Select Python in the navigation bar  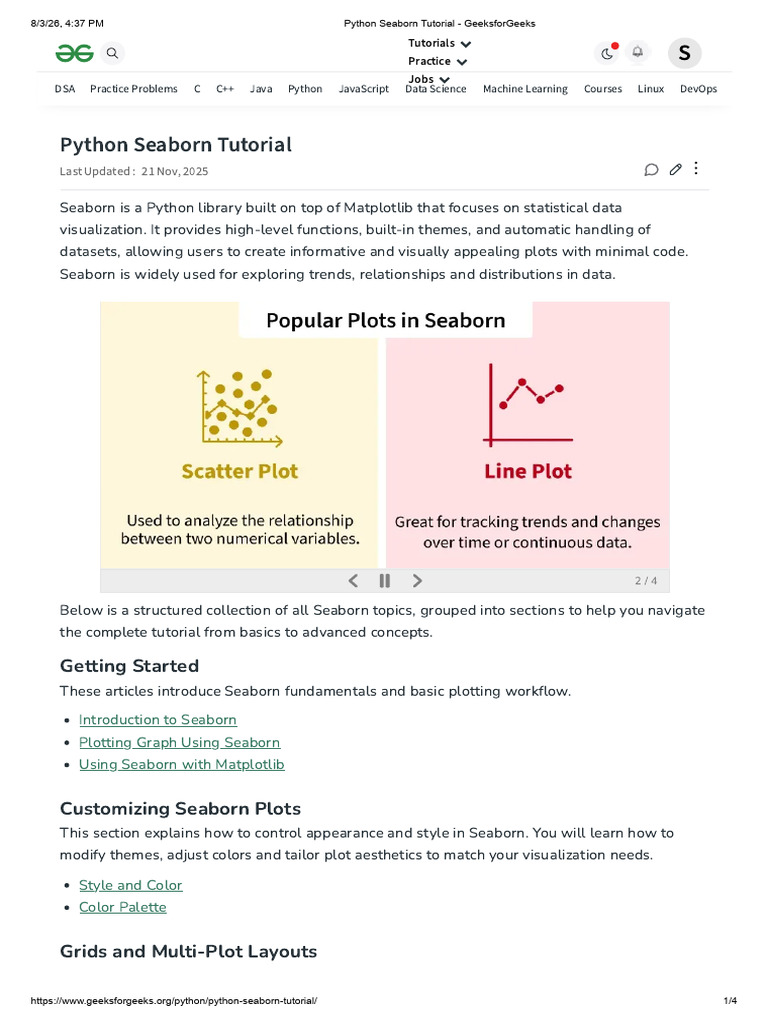tap(305, 89)
